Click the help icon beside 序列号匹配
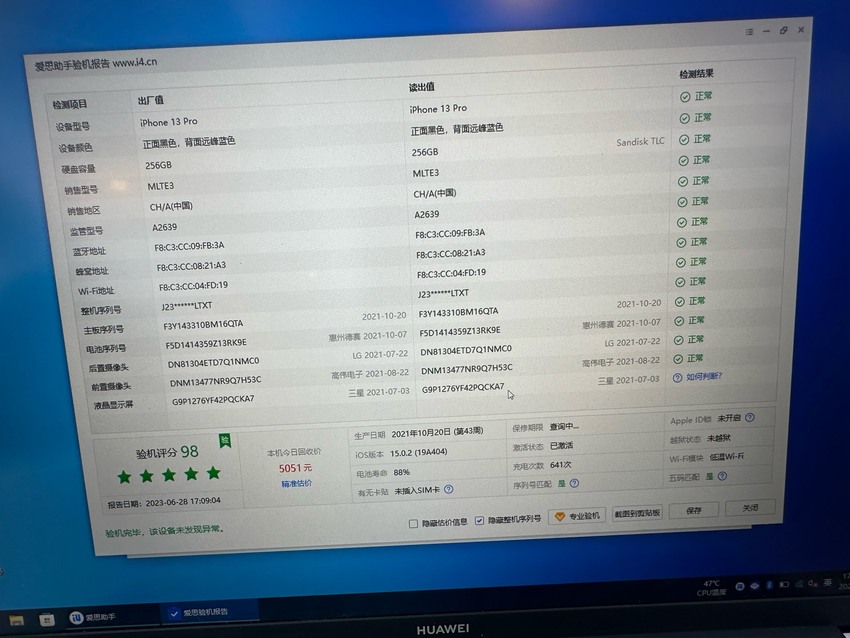 [574, 483]
